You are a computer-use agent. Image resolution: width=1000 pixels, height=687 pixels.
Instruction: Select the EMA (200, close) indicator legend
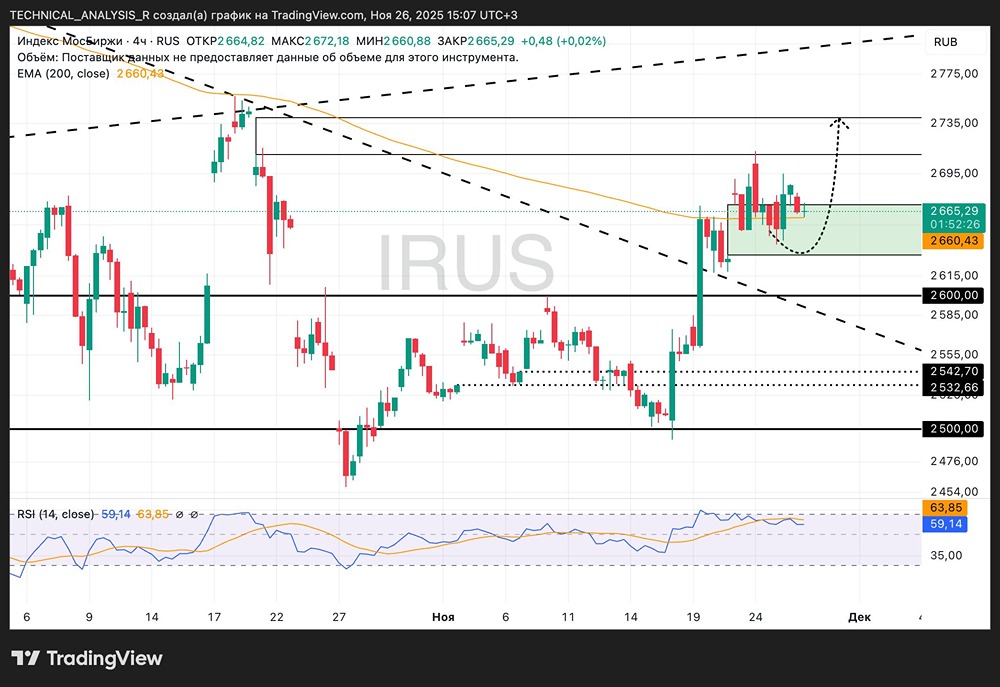click(63, 73)
